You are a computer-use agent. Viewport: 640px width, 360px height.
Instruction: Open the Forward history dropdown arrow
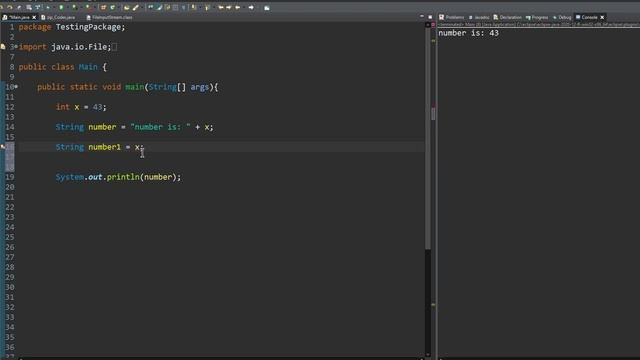pos(258,8)
